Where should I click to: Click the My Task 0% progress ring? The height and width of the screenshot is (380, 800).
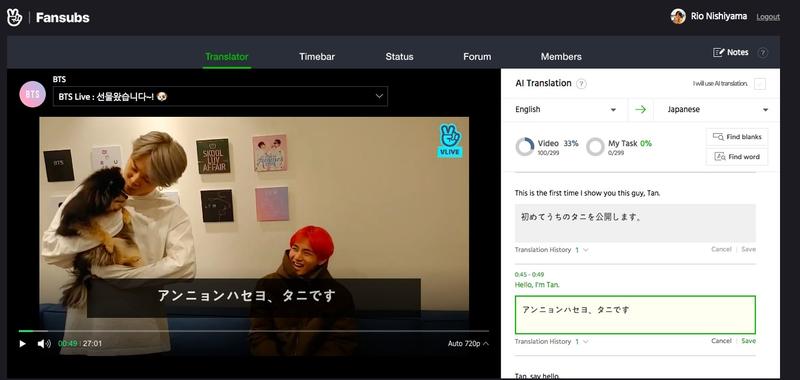click(x=595, y=147)
